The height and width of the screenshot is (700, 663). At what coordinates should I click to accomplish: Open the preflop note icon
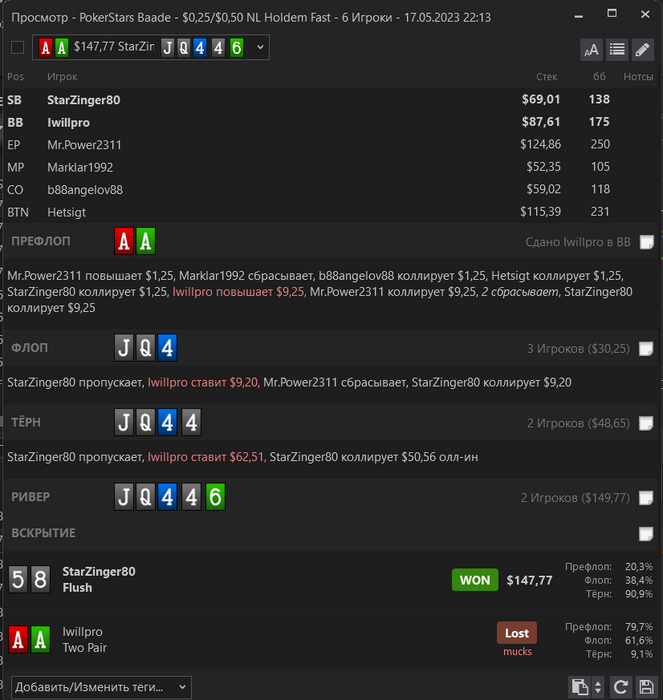pos(646,242)
